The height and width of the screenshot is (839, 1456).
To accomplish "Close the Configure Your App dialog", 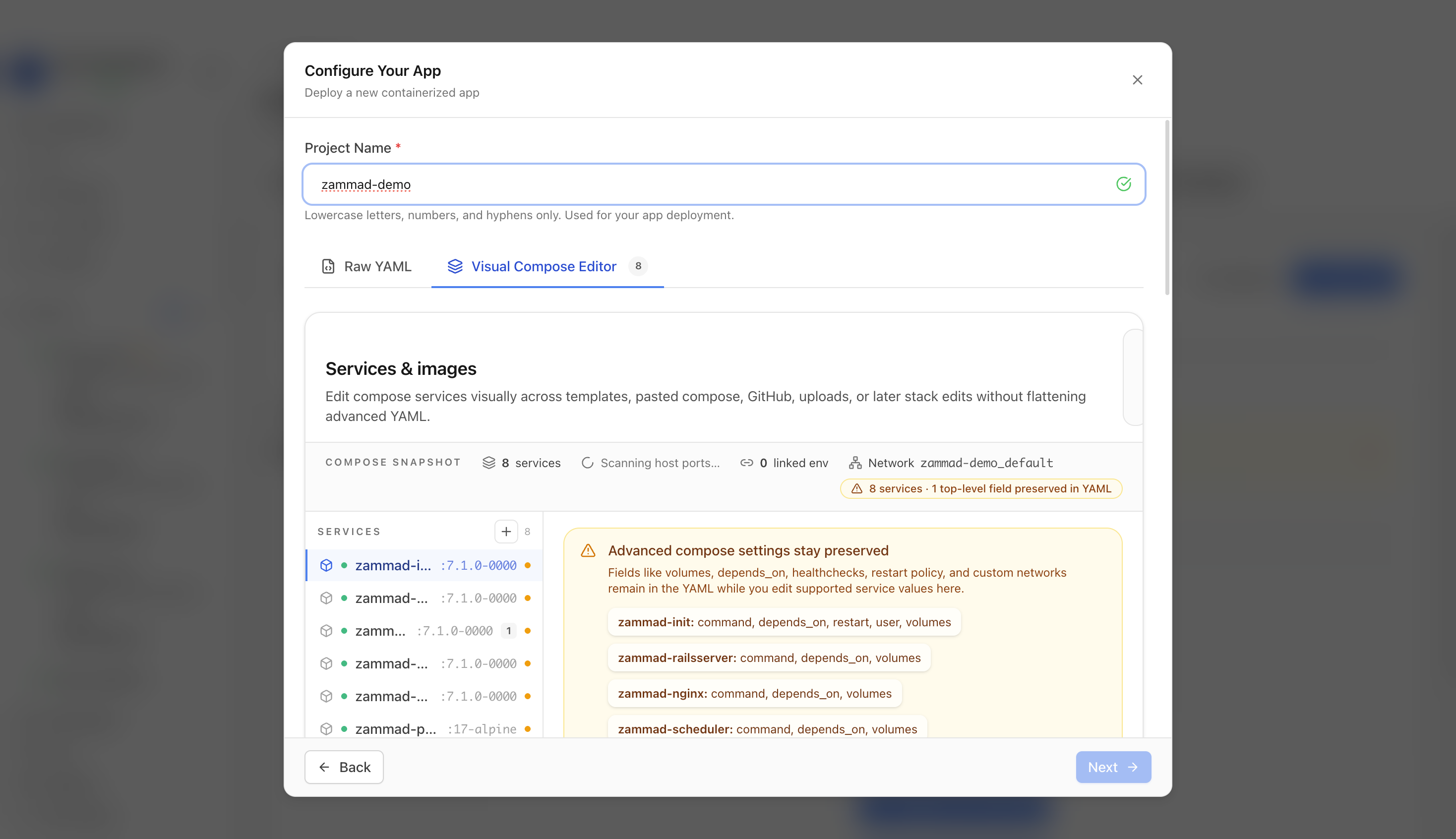I will pyautogui.click(x=1137, y=80).
